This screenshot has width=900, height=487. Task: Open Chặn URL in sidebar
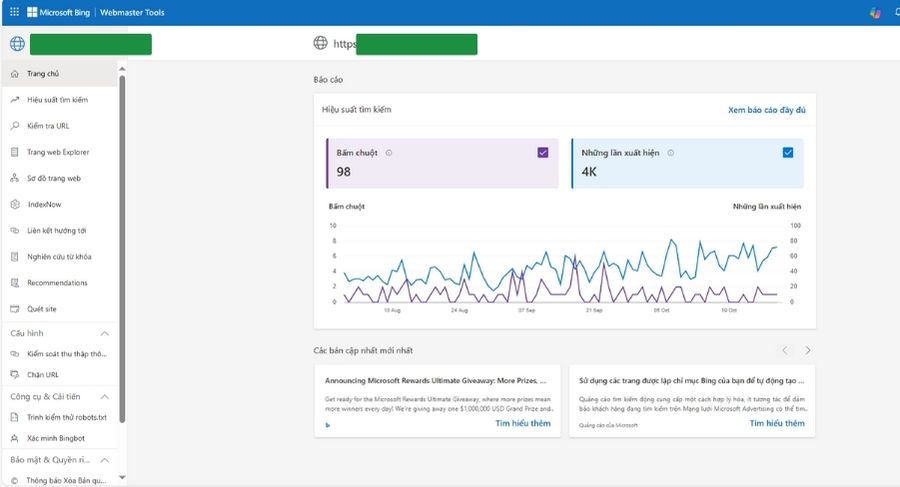point(60,374)
